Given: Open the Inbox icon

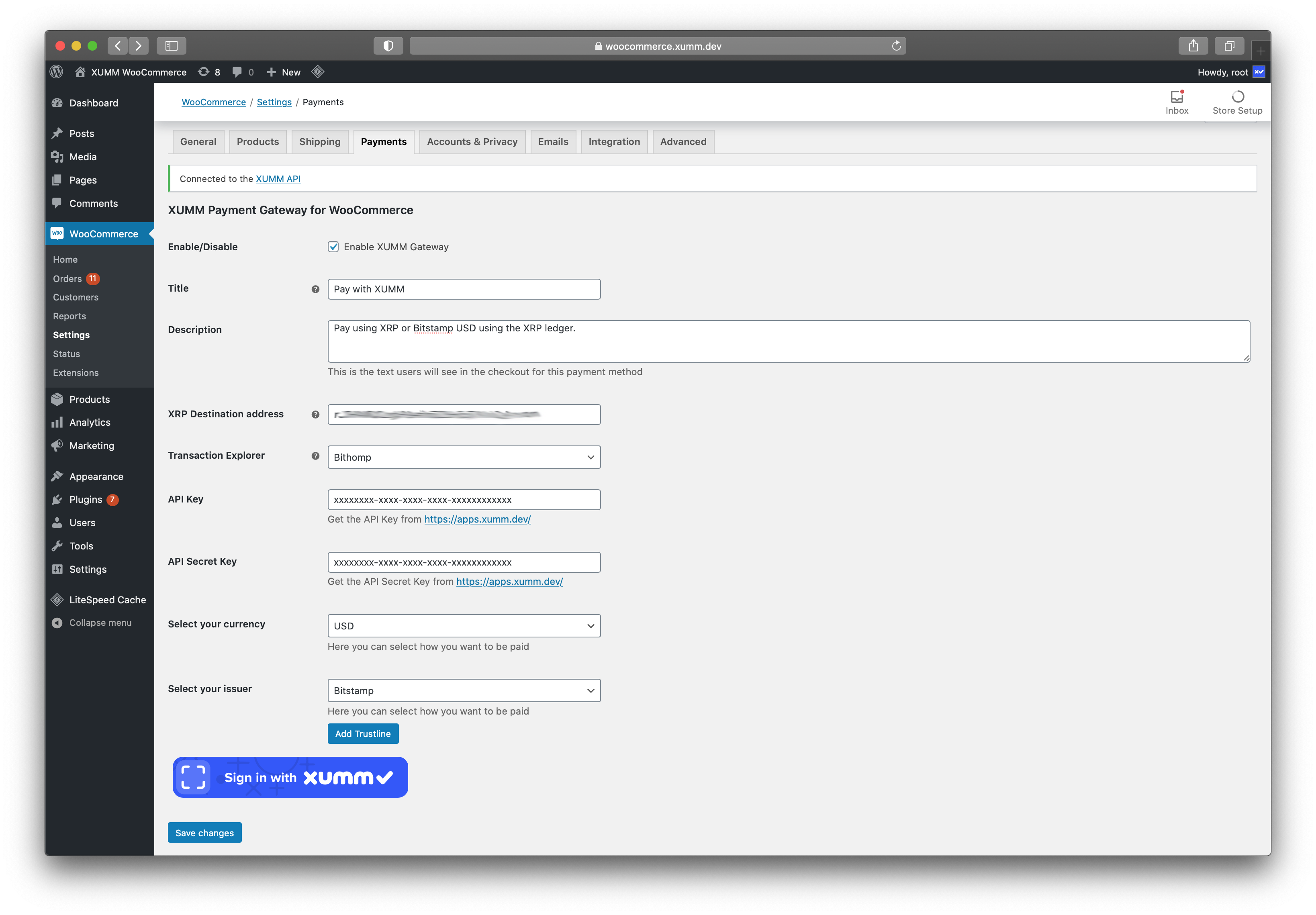Looking at the screenshot, I should (1177, 96).
